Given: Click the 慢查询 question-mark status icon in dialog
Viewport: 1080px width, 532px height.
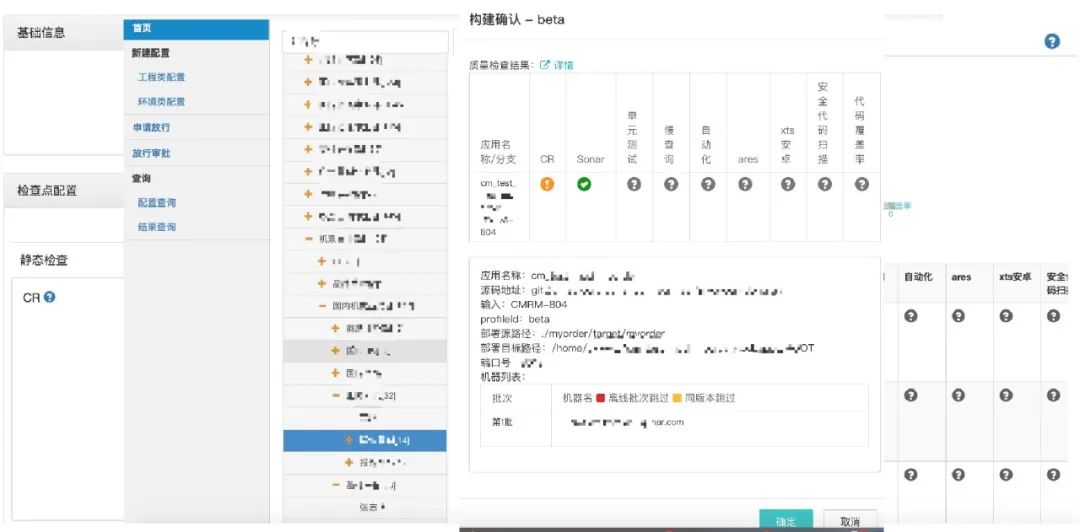Looking at the screenshot, I should 671,184.
